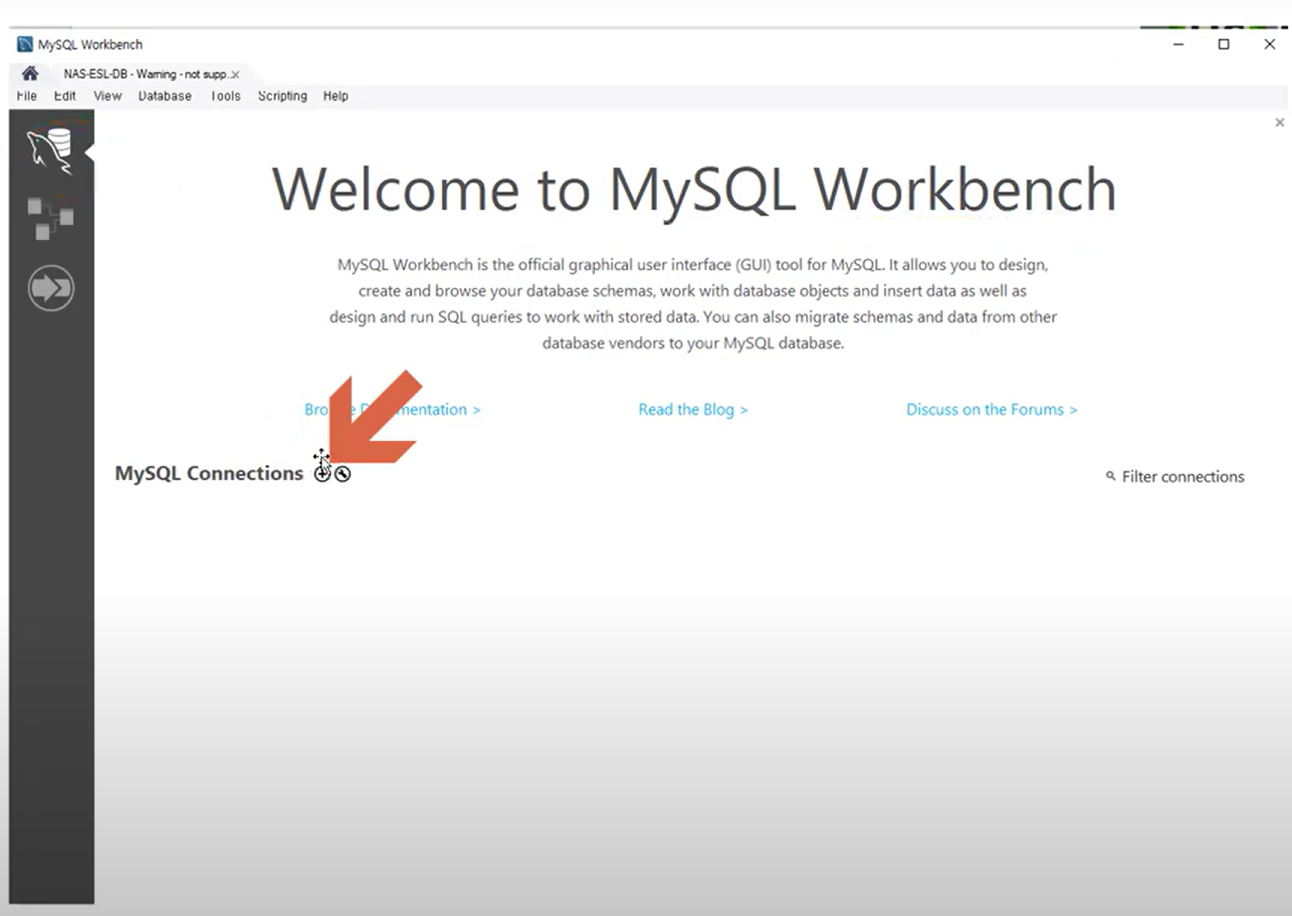Open the Edit menu
The image size is (1292, 916).
click(65, 96)
